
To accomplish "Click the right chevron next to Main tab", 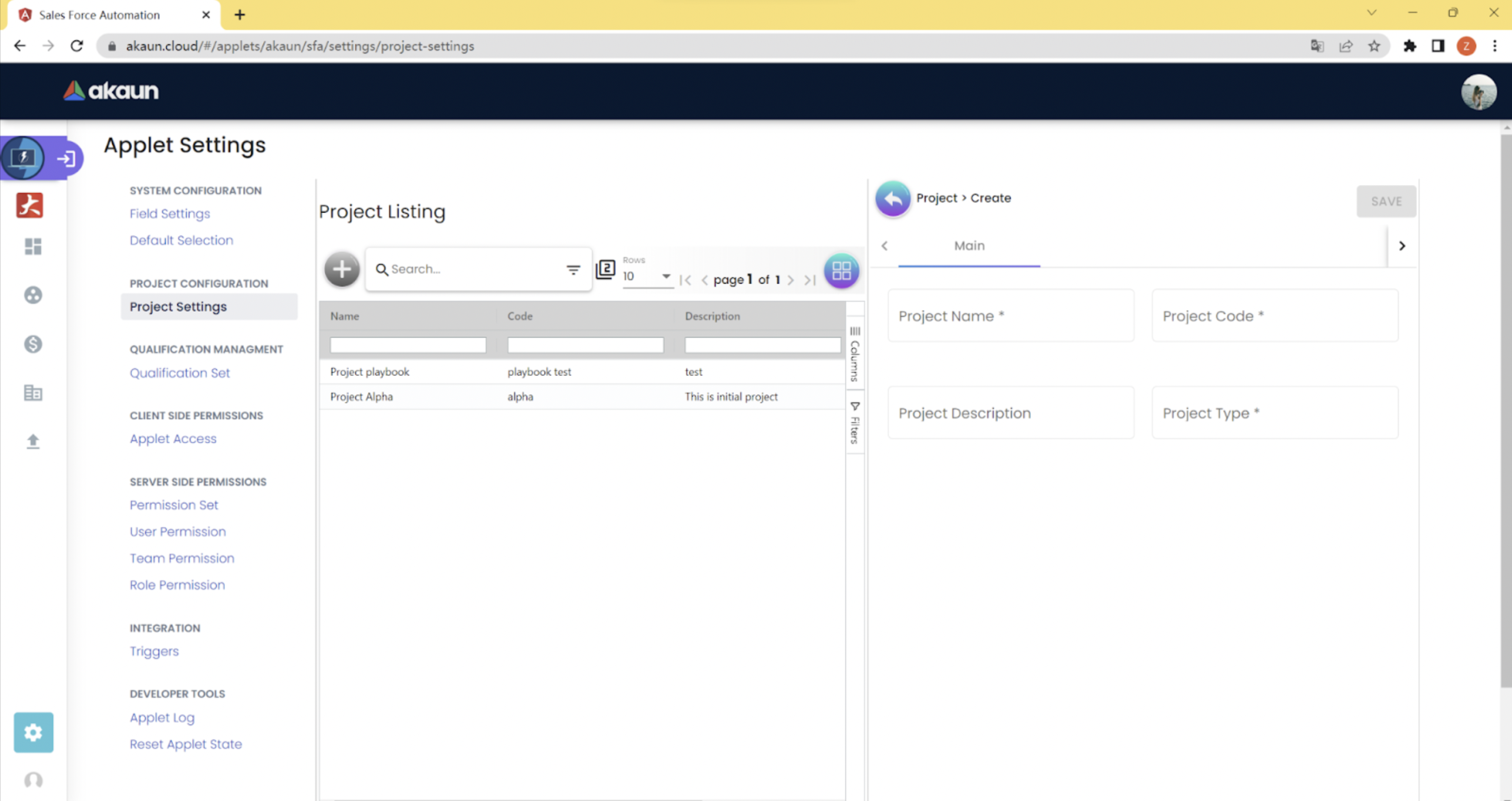I will 1402,246.
